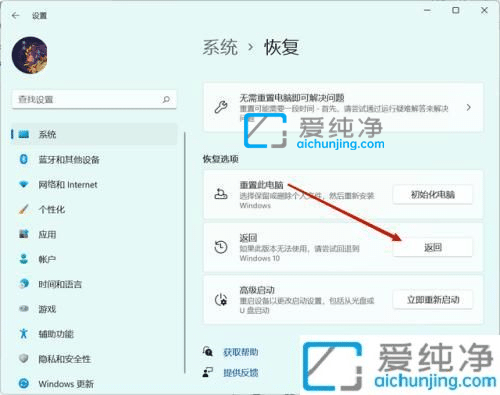The image size is (500, 395).
Task: Click the globe icon beside 时间和语言
Action: pos(24,284)
